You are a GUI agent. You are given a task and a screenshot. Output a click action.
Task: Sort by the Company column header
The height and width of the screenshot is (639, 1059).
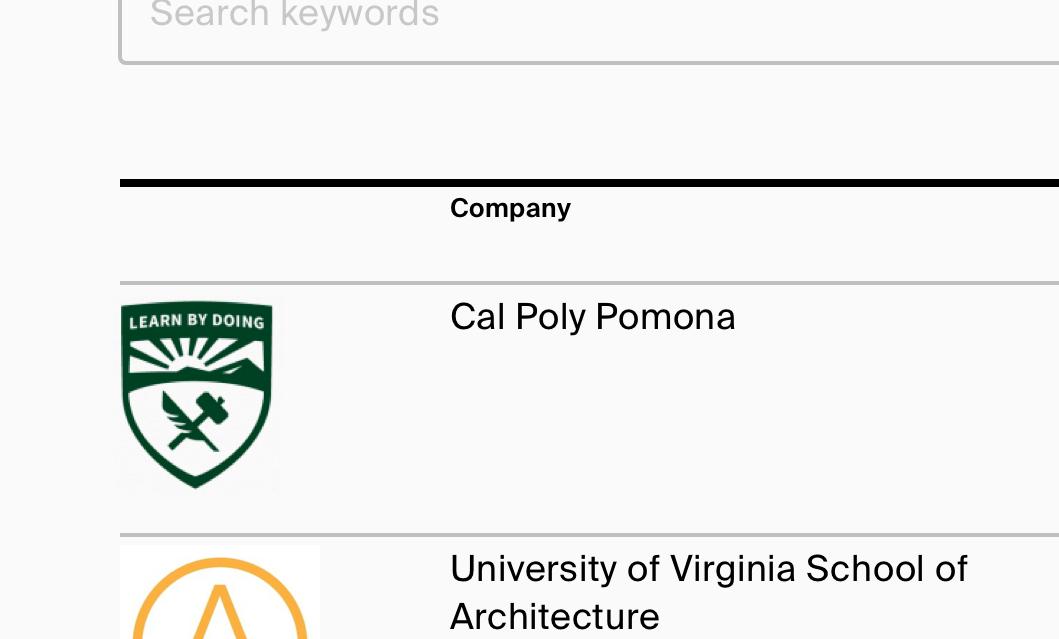510,208
